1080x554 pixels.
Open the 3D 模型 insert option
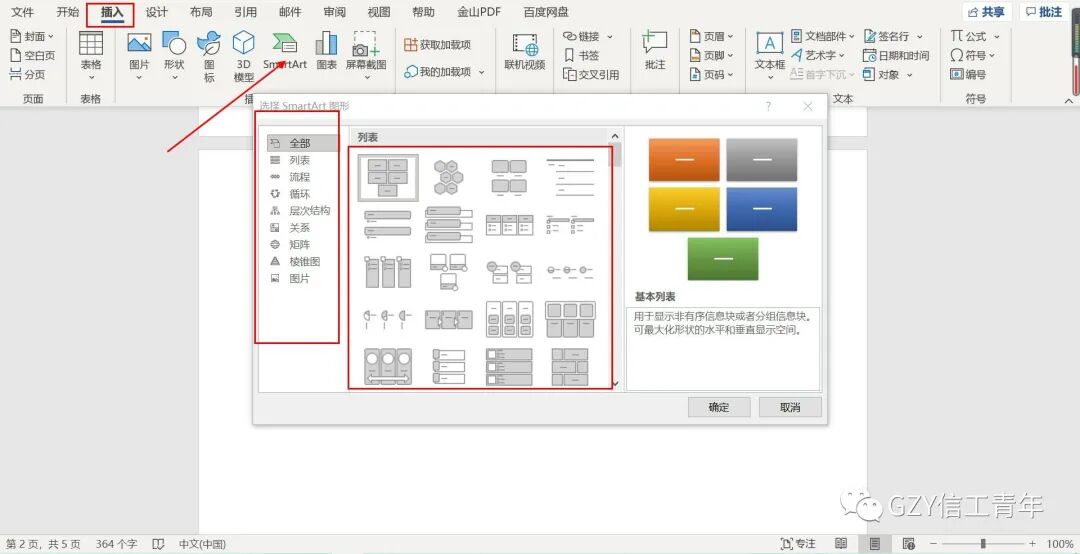pyautogui.click(x=244, y=57)
